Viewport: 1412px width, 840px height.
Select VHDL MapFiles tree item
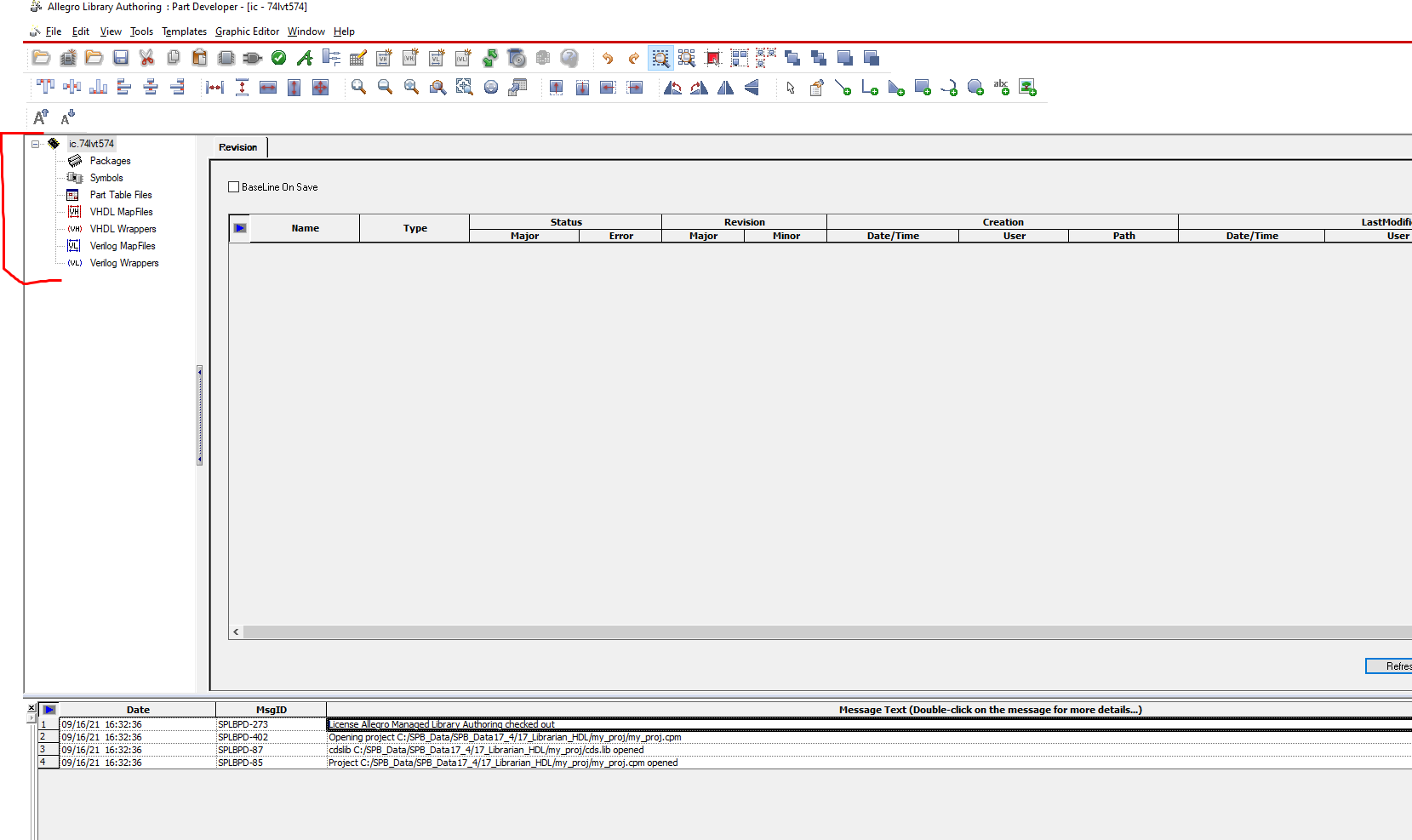122,212
